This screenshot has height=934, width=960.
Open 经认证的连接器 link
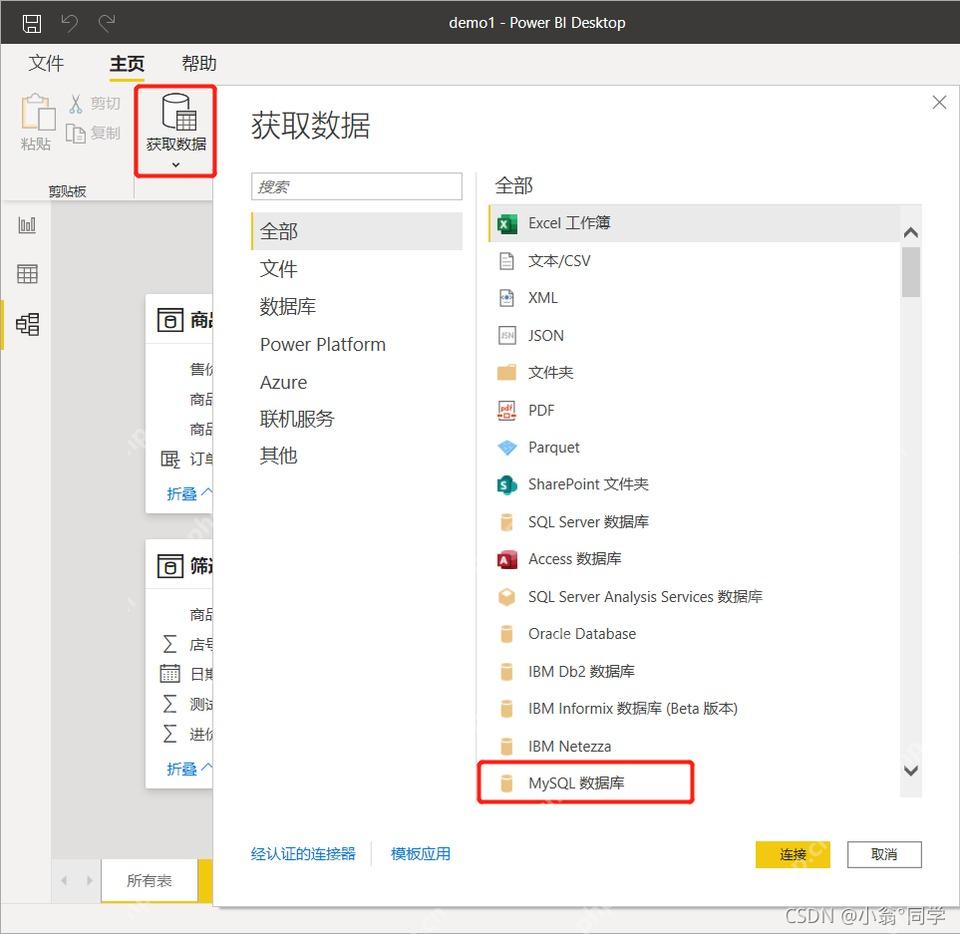click(303, 854)
